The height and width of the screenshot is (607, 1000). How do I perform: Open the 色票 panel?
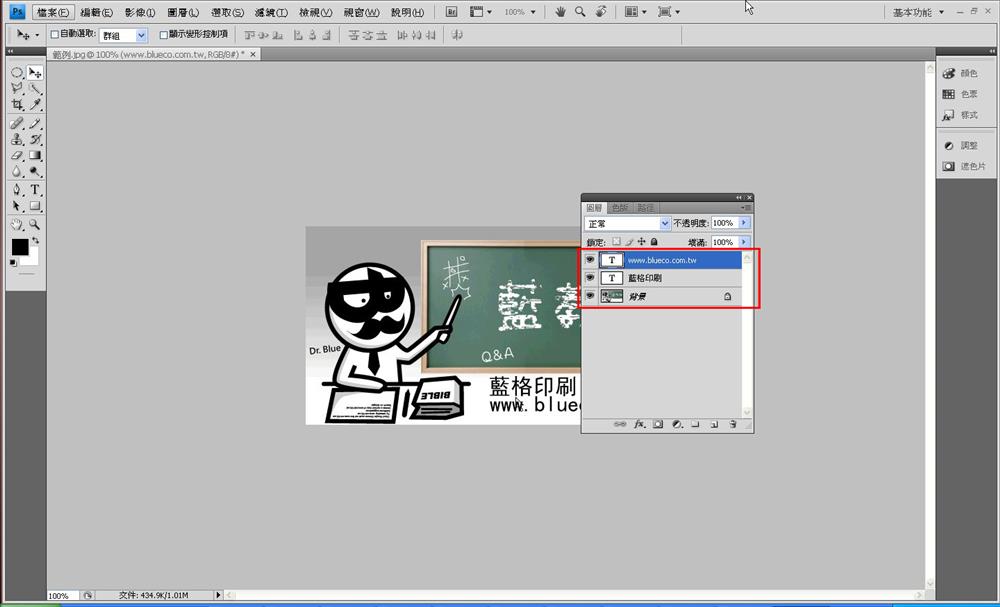pyautogui.click(x=960, y=94)
